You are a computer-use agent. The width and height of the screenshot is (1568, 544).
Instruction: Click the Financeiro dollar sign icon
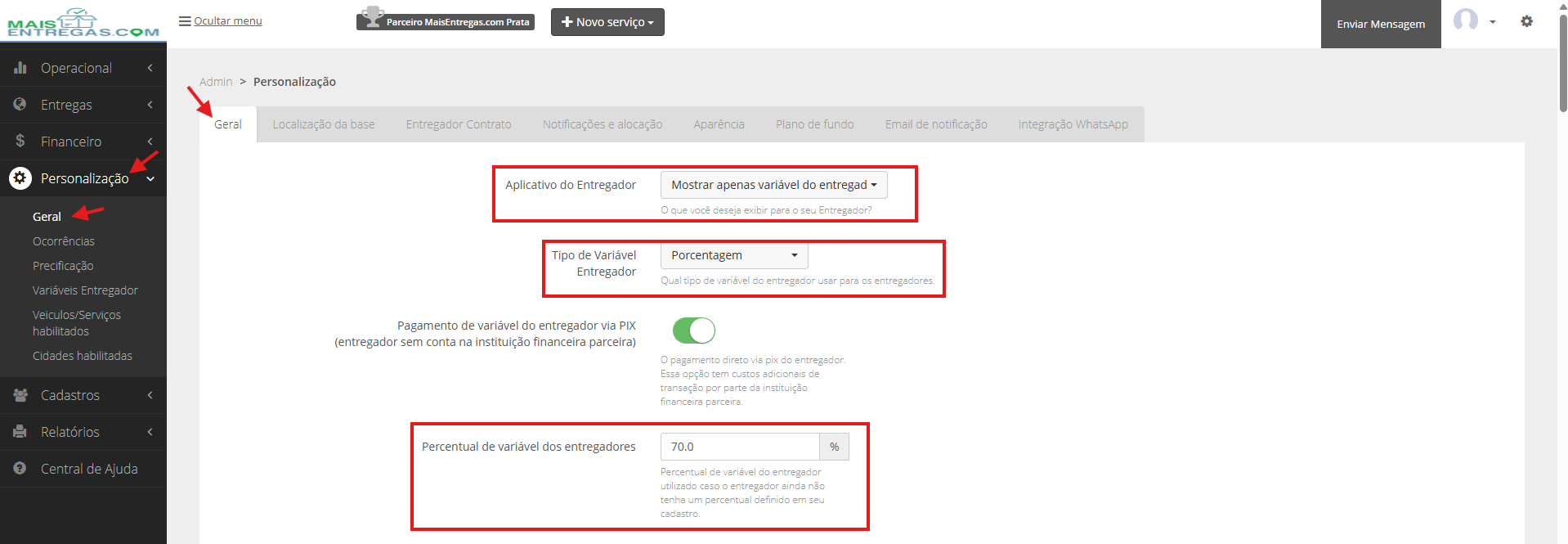point(20,141)
